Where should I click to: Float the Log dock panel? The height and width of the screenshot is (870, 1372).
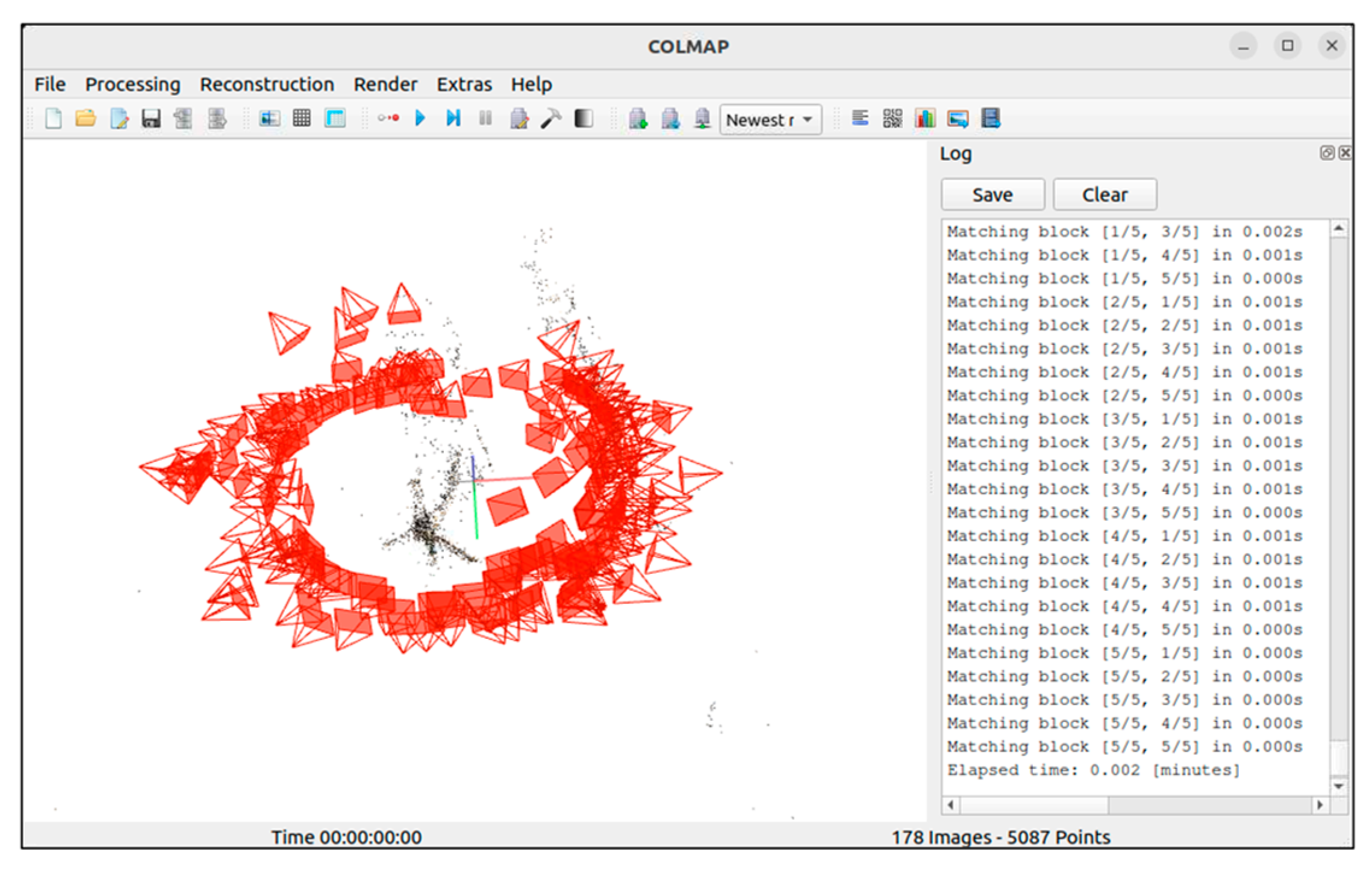pyautogui.click(x=1326, y=153)
